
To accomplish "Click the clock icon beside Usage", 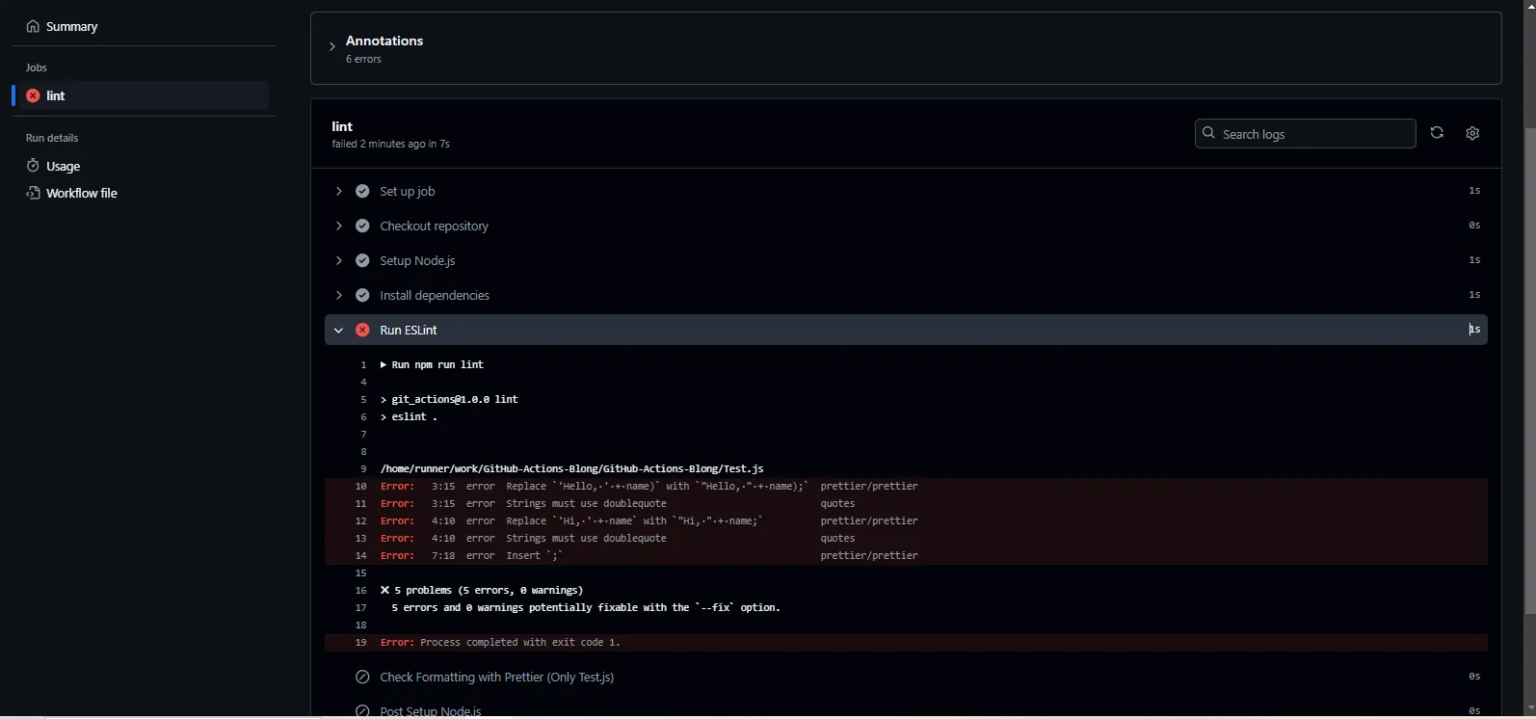I will [33, 165].
